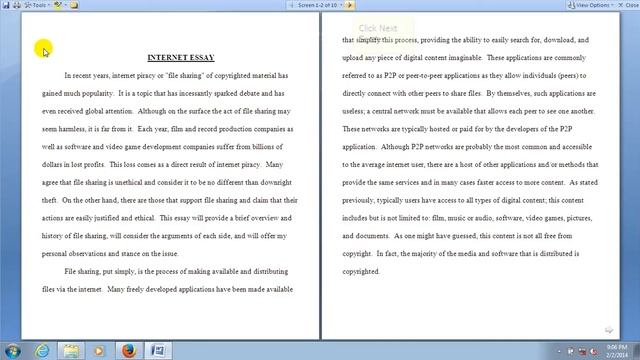Click line starting 'to the average internet user'
Screen dimensions: 640x360
point(470,164)
